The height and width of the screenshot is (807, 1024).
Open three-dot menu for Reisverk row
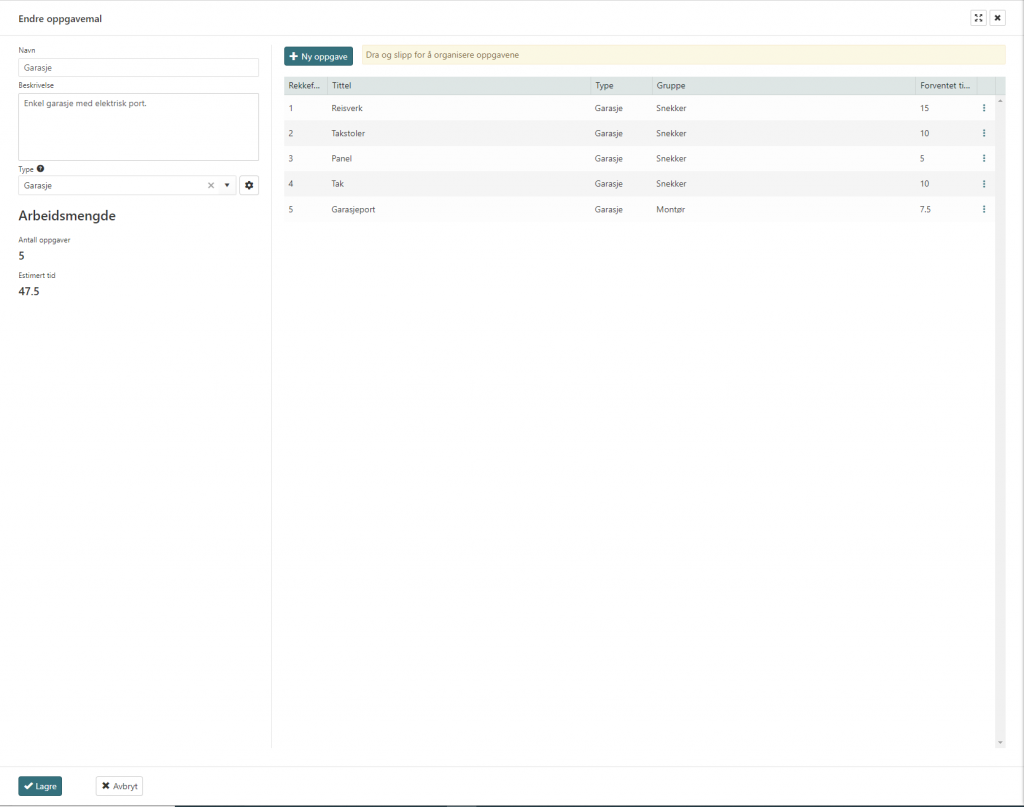point(984,108)
